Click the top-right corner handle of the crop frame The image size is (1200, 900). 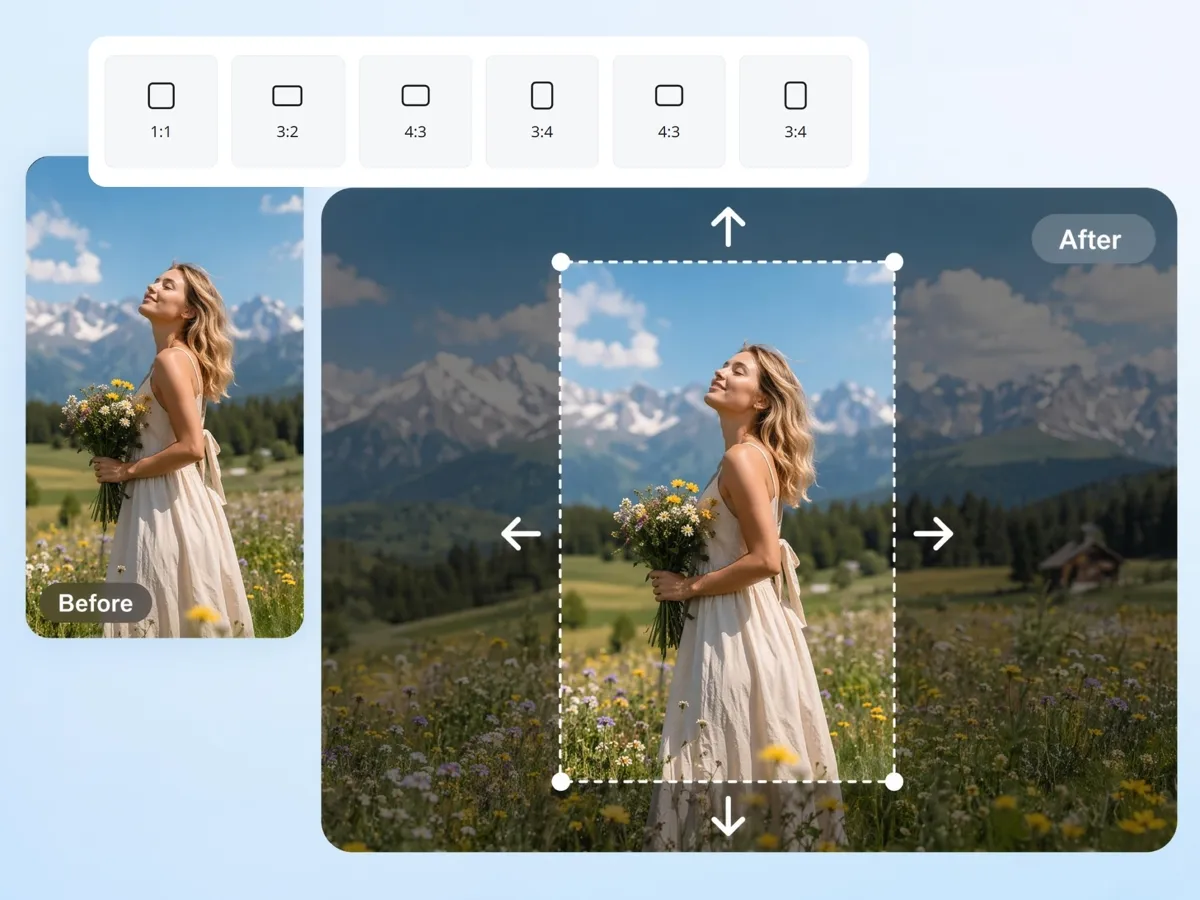coord(894,262)
